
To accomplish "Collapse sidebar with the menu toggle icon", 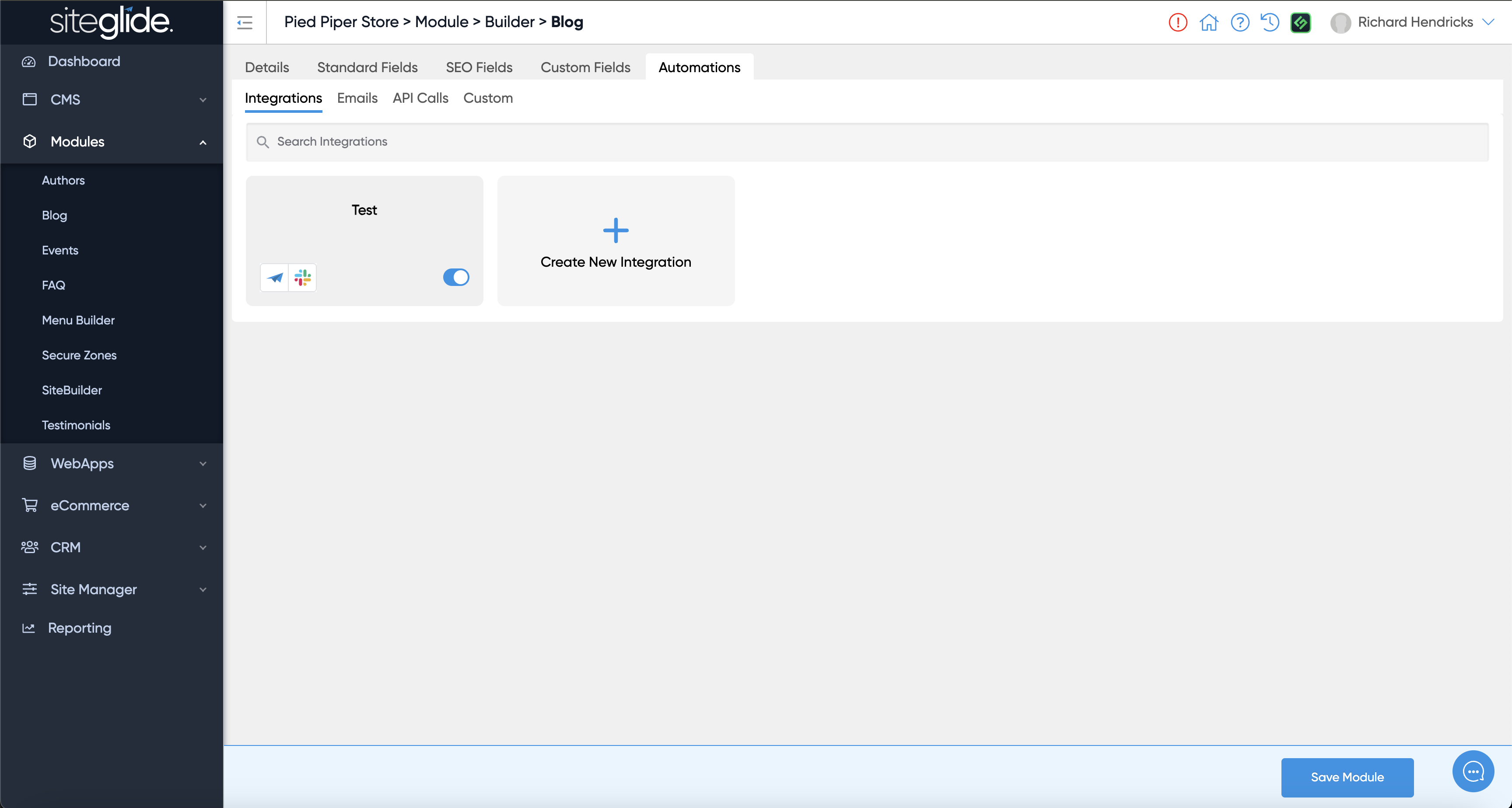I will pos(245,22).
